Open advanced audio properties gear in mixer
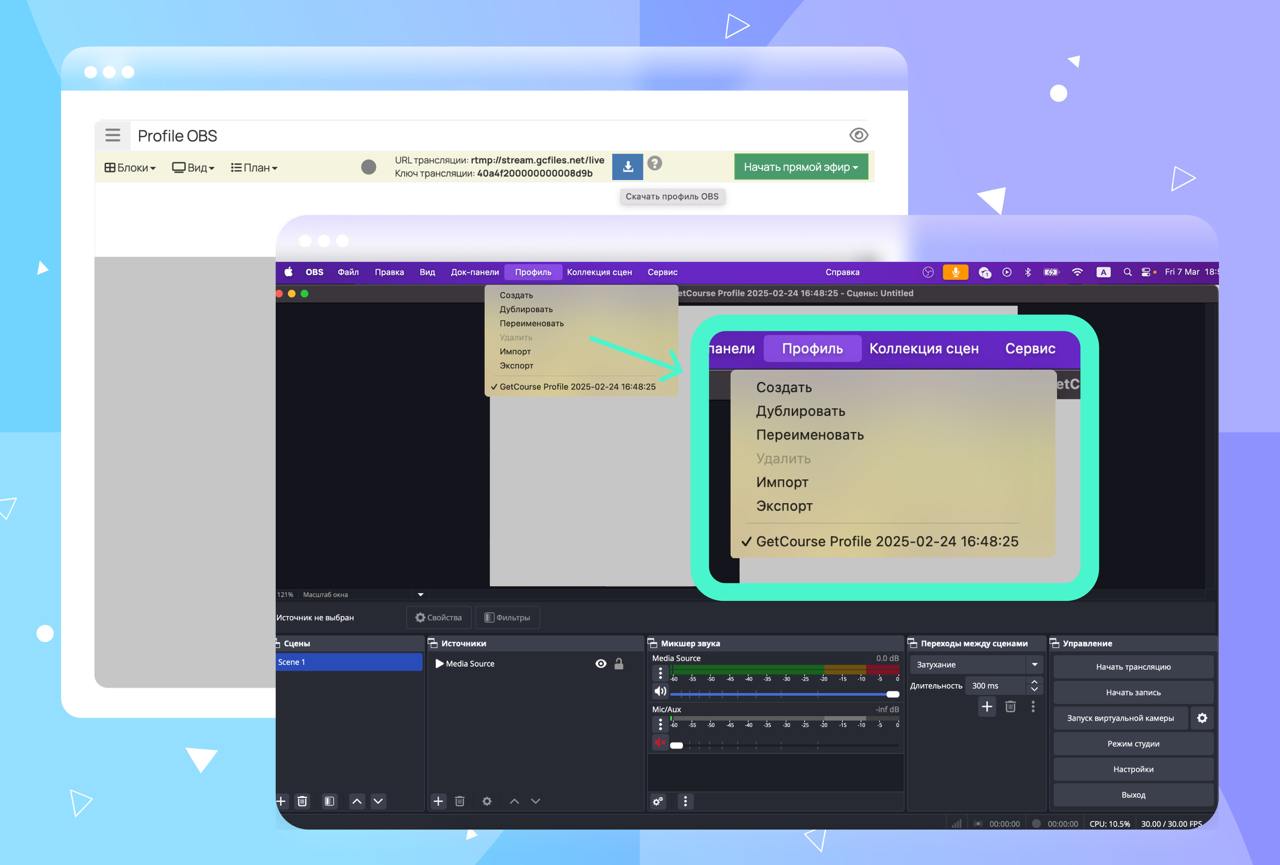 pyautogui.click(x=658, y=801)
